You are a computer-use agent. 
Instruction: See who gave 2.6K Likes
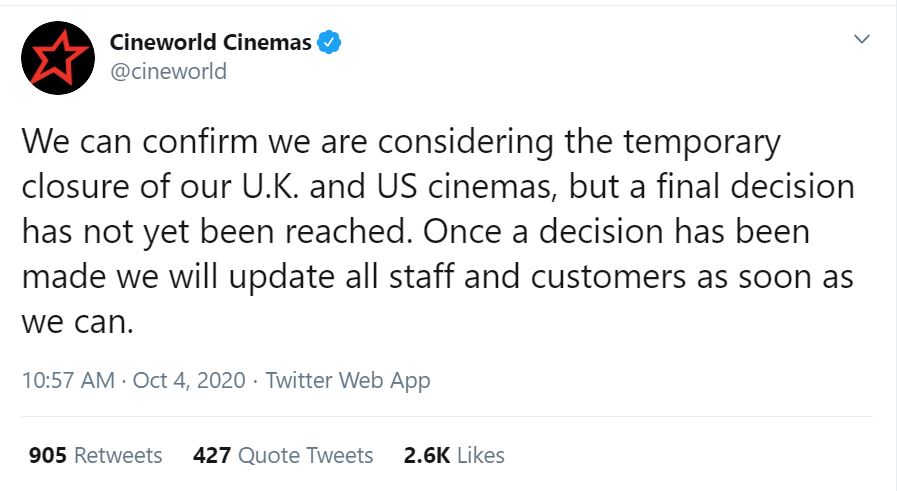[454, 455]
